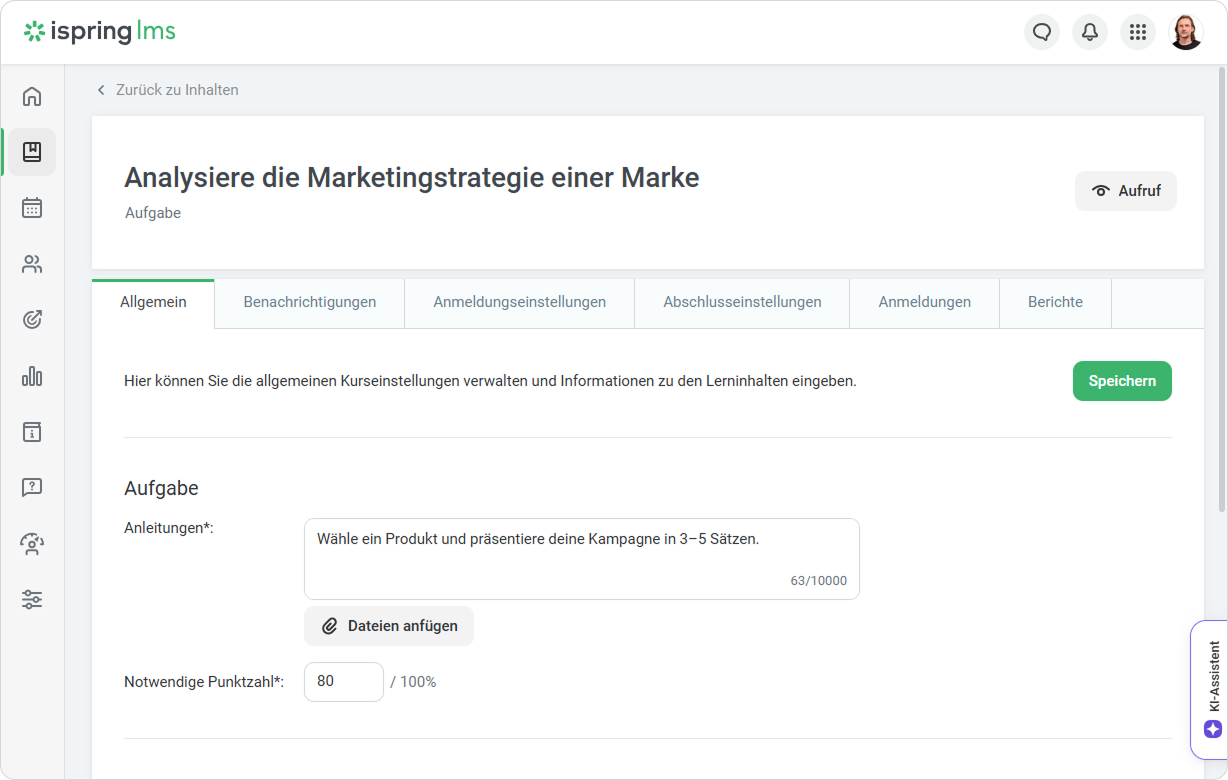Open the Abschlusseinstellungen tab
The image size is (1228, 780).
point(742,302)
